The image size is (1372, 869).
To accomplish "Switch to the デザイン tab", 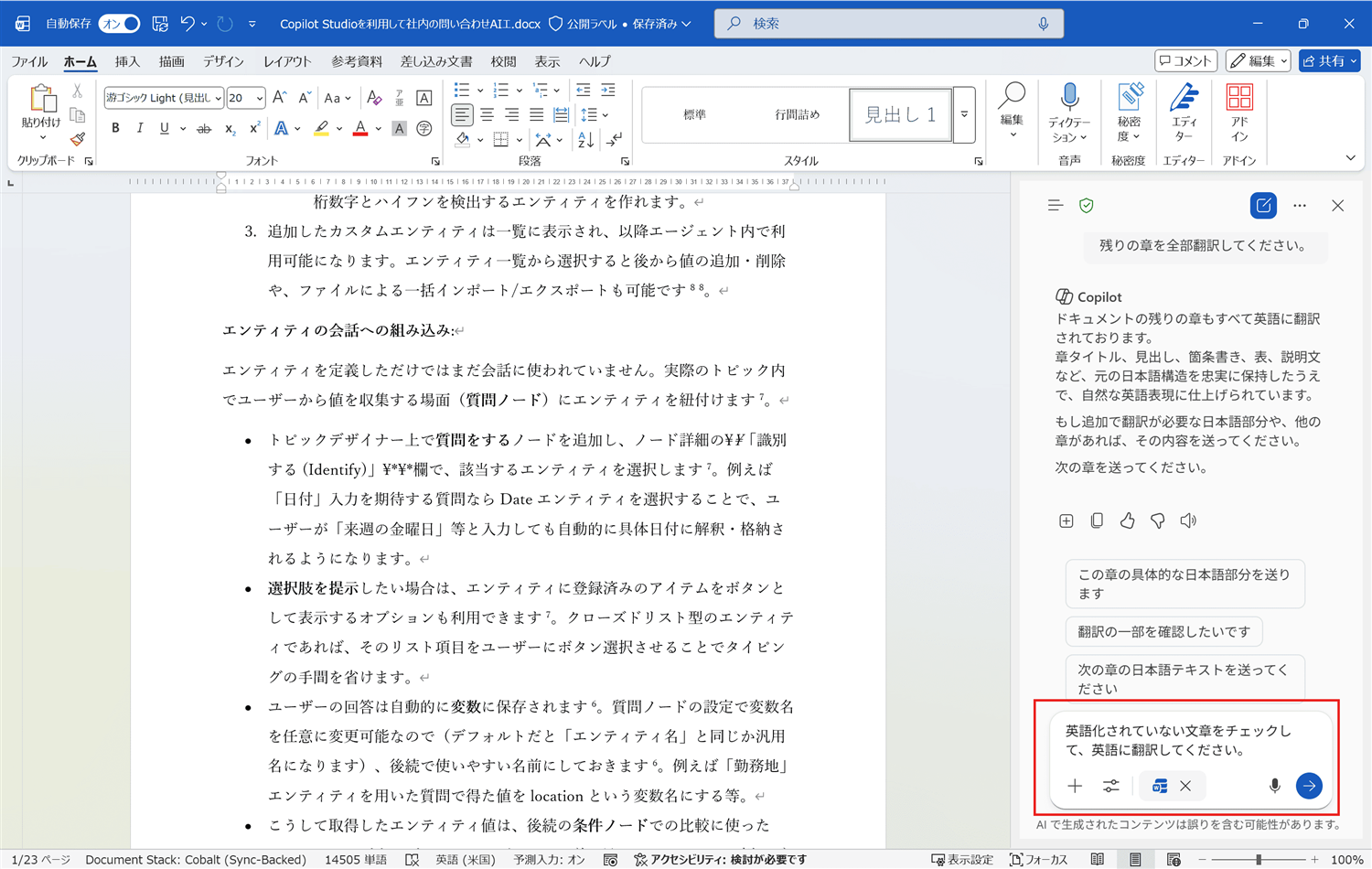I will (223, 61).
